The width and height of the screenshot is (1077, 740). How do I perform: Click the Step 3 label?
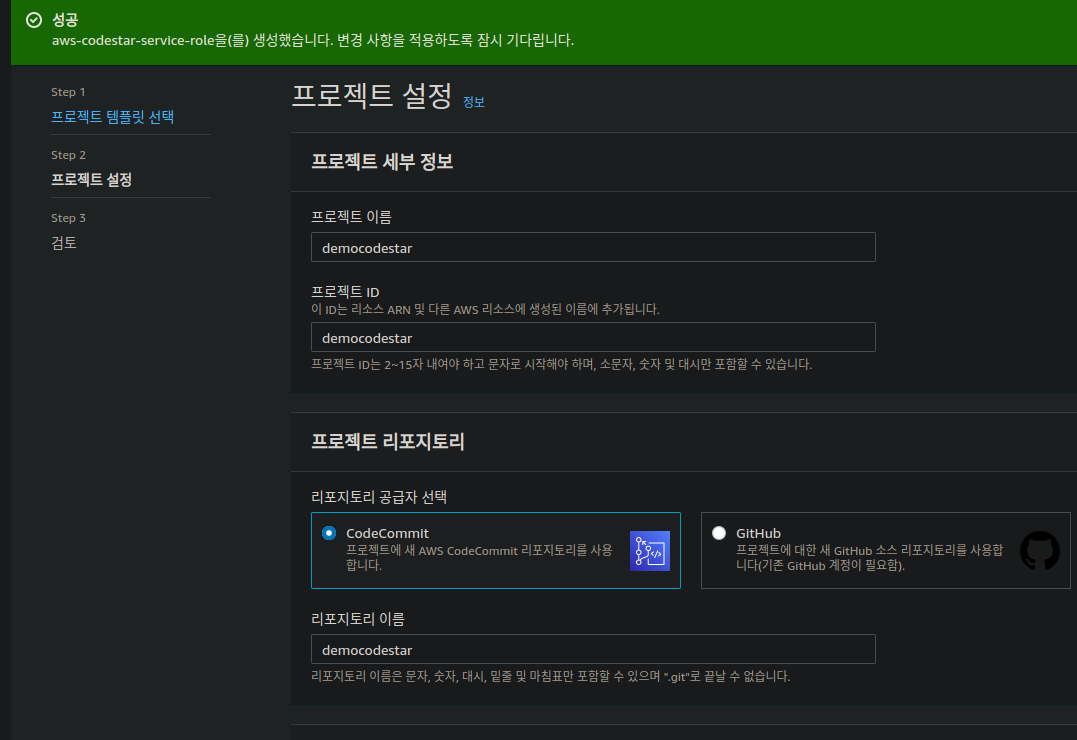point(68,218)
